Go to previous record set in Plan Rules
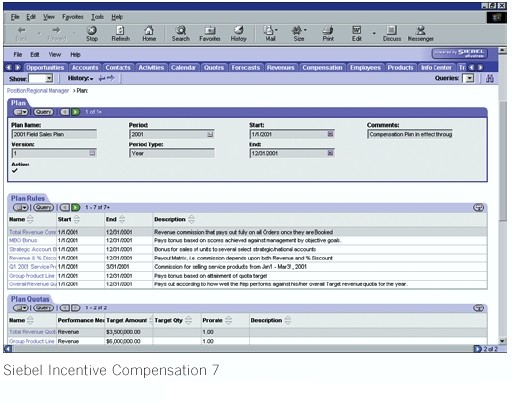The image size is (513, 406). tap(65, 208)
